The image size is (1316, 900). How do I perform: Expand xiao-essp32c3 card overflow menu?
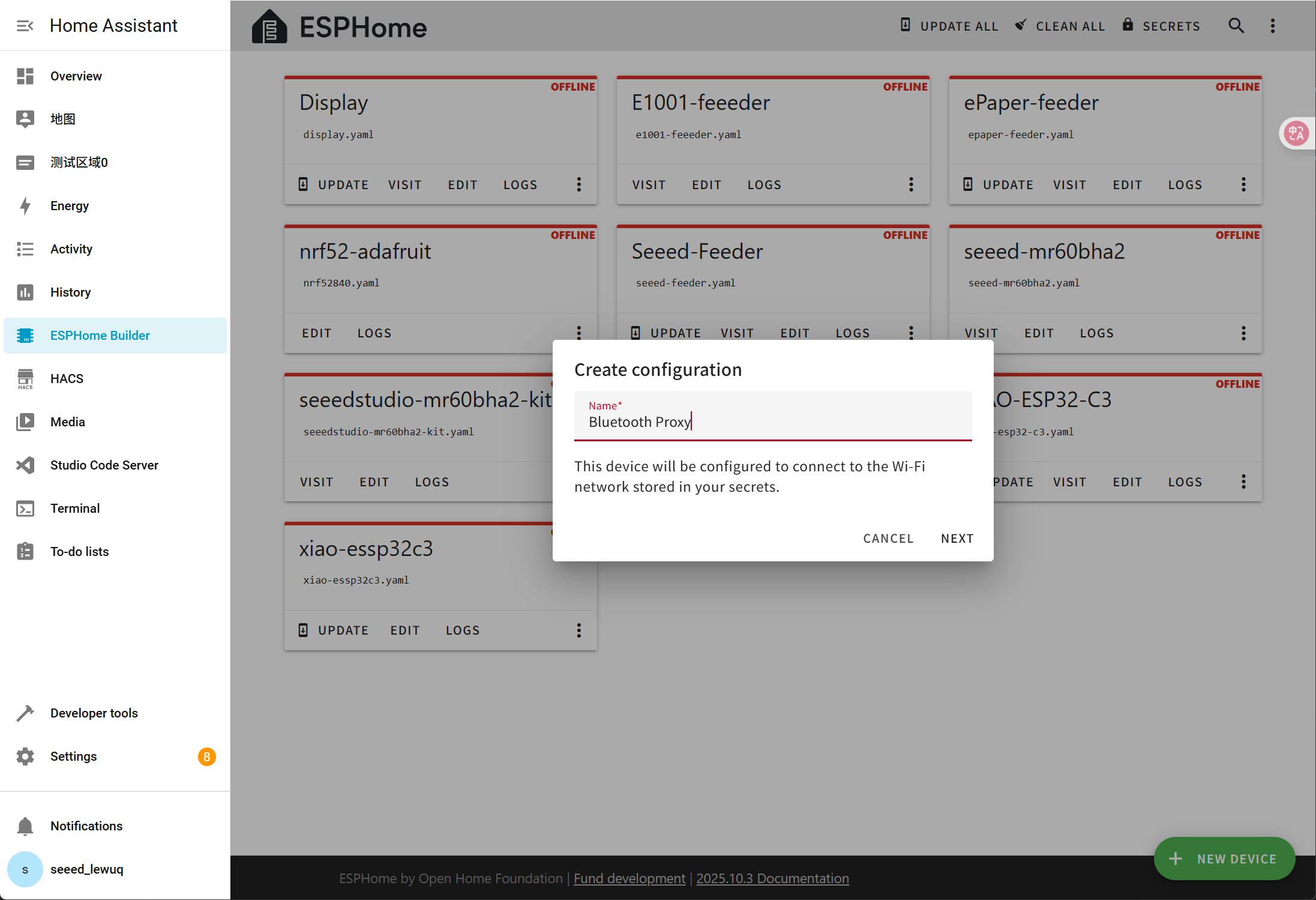578,630
